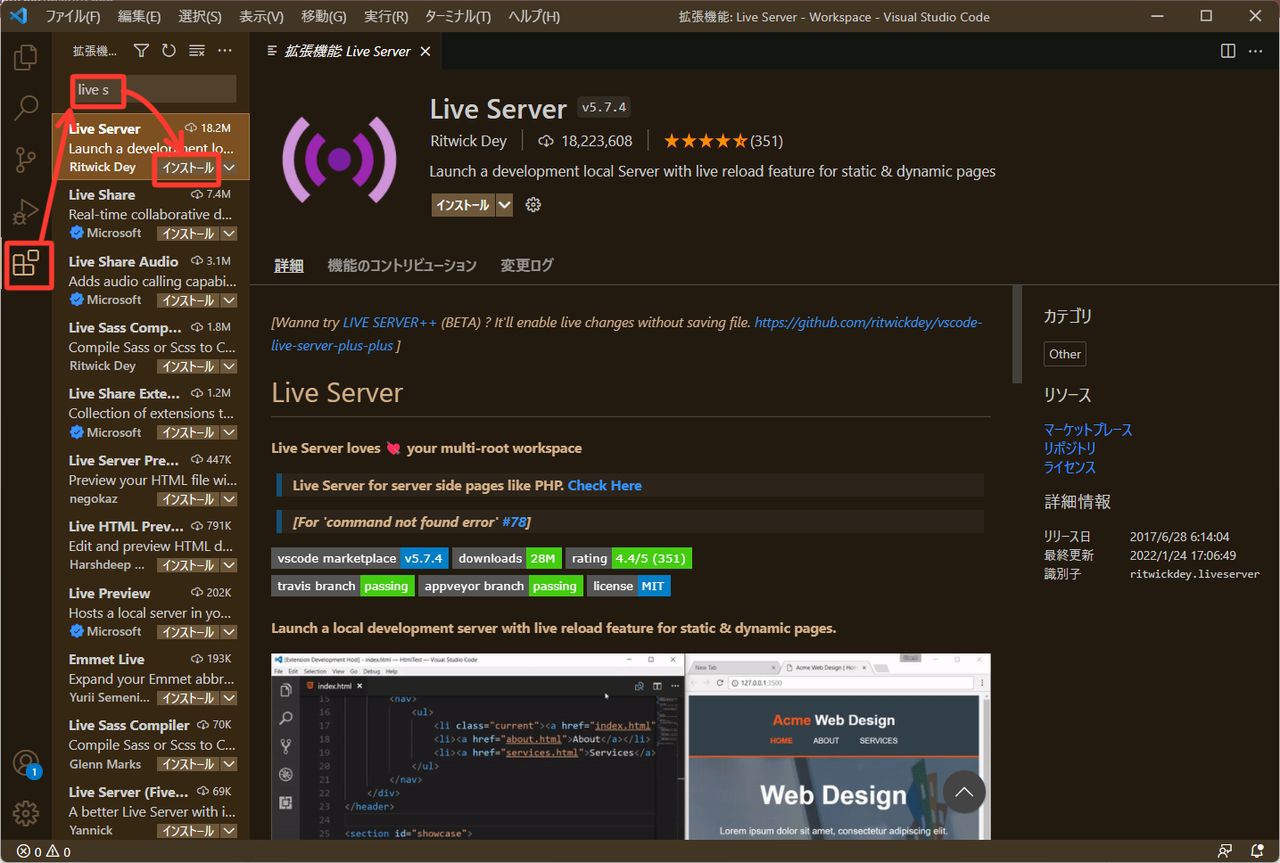
Task: Open the Explorer view in activity bar
Action: click(26, 57)
